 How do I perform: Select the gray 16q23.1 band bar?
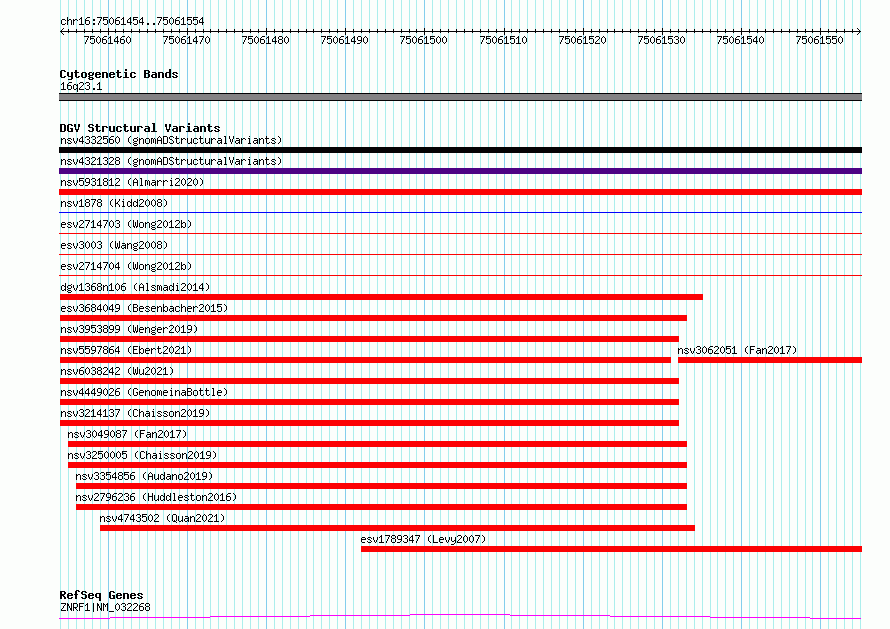click(460, 97)
